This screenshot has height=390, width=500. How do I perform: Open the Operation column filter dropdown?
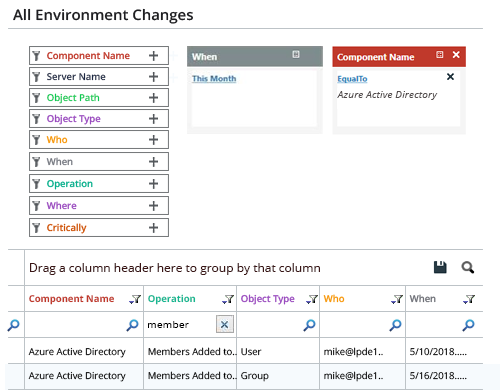coord(228,299)
